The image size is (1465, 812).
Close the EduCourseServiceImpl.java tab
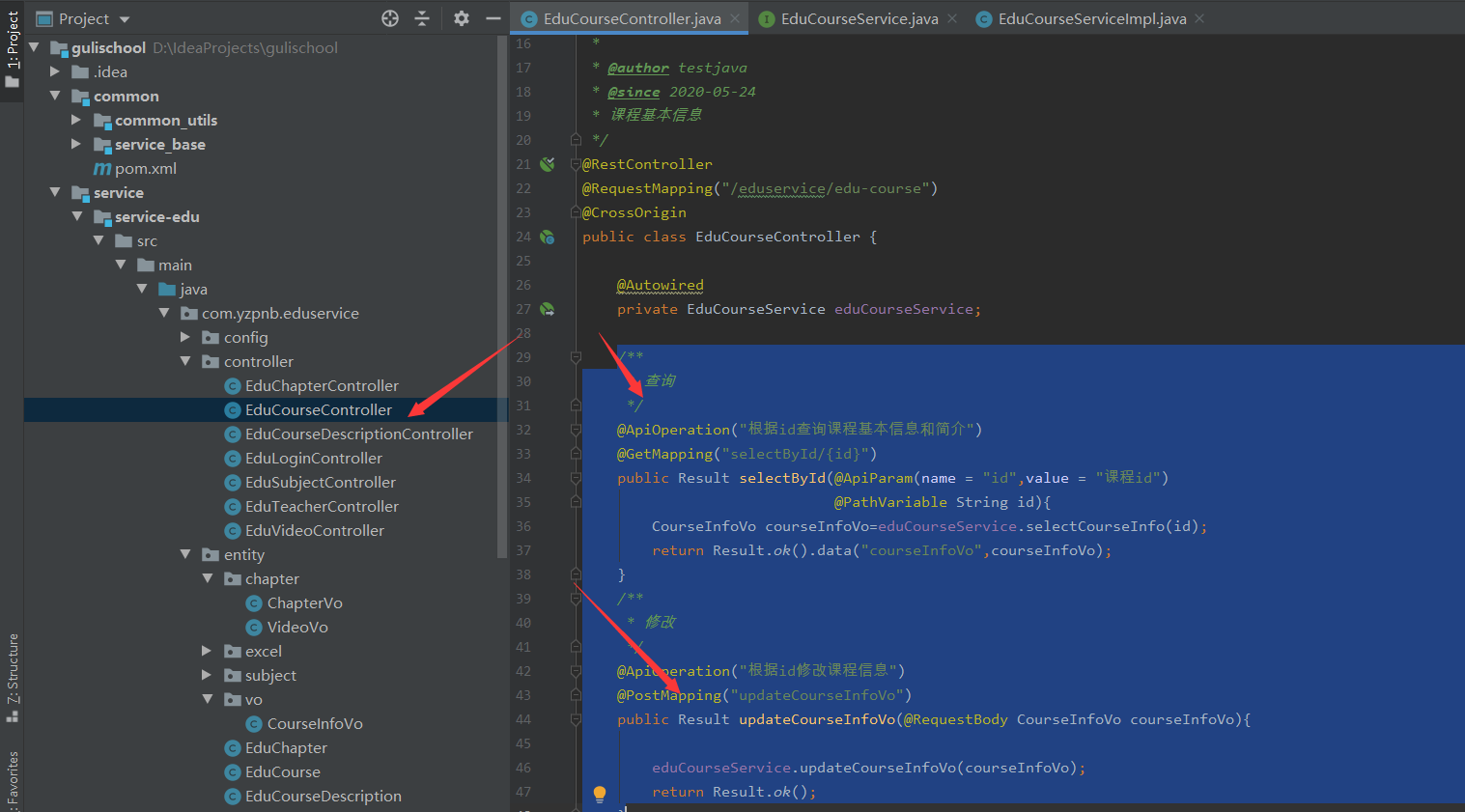click(1199, 18)
